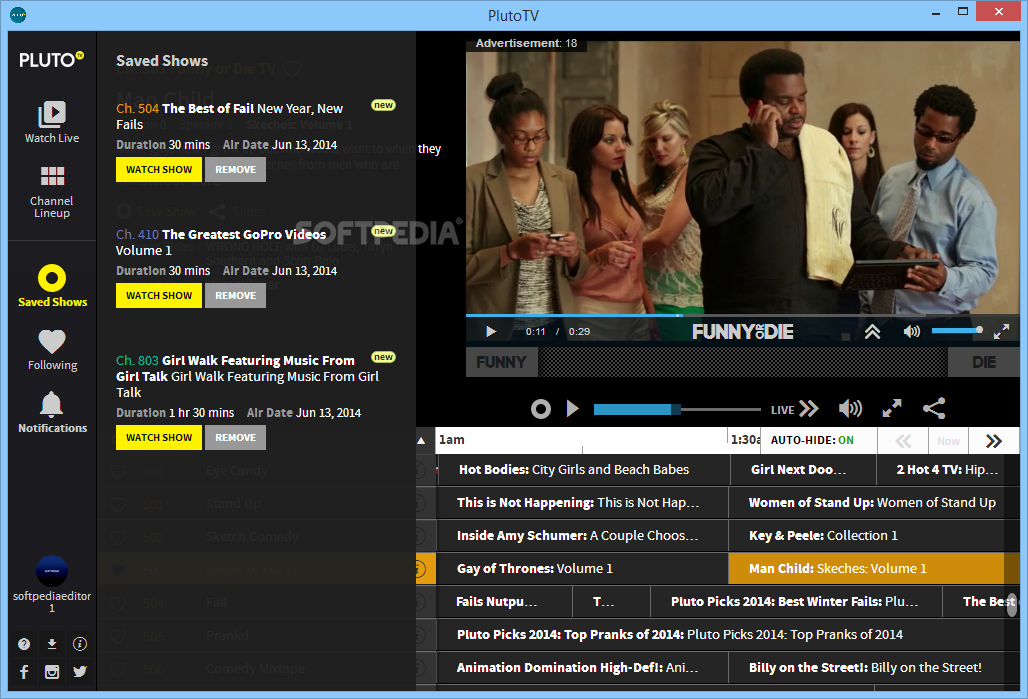Open the info icon in sidebar
This screenshot has width=1028, height=699.
pyautogui.click(x=80, y=644)
